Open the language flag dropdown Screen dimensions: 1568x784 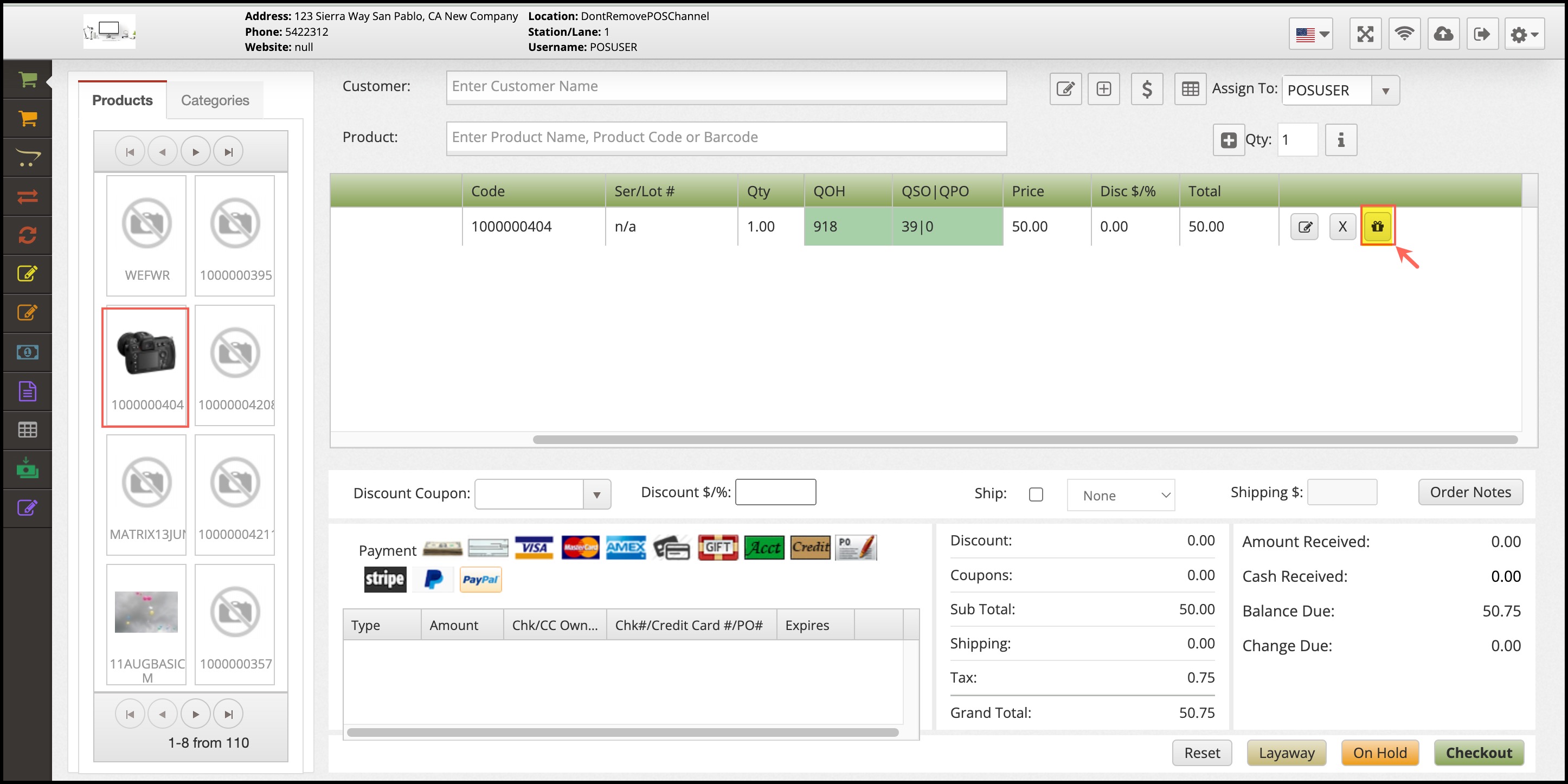[x=1311, y=34]
